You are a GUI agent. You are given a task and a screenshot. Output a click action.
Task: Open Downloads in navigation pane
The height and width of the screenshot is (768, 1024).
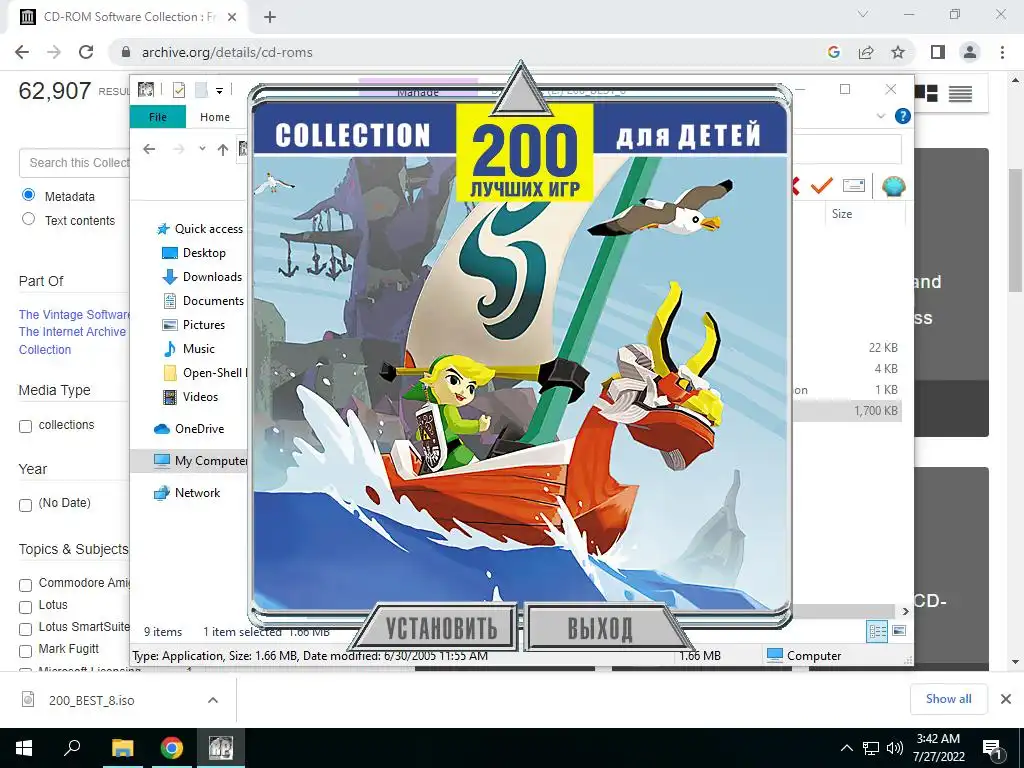coord(212,277)
